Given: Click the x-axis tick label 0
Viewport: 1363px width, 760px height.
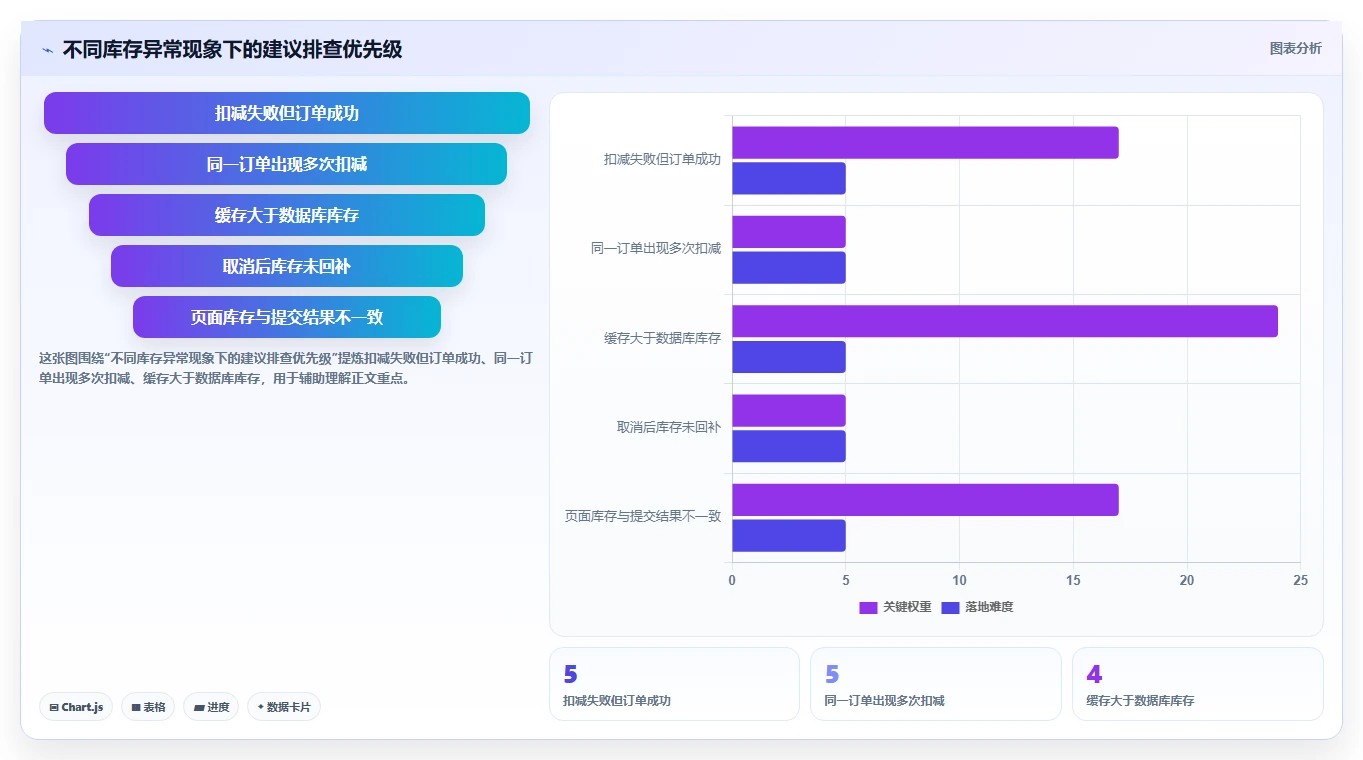Looking at the screenshot, I should click(x=732, y=580).
